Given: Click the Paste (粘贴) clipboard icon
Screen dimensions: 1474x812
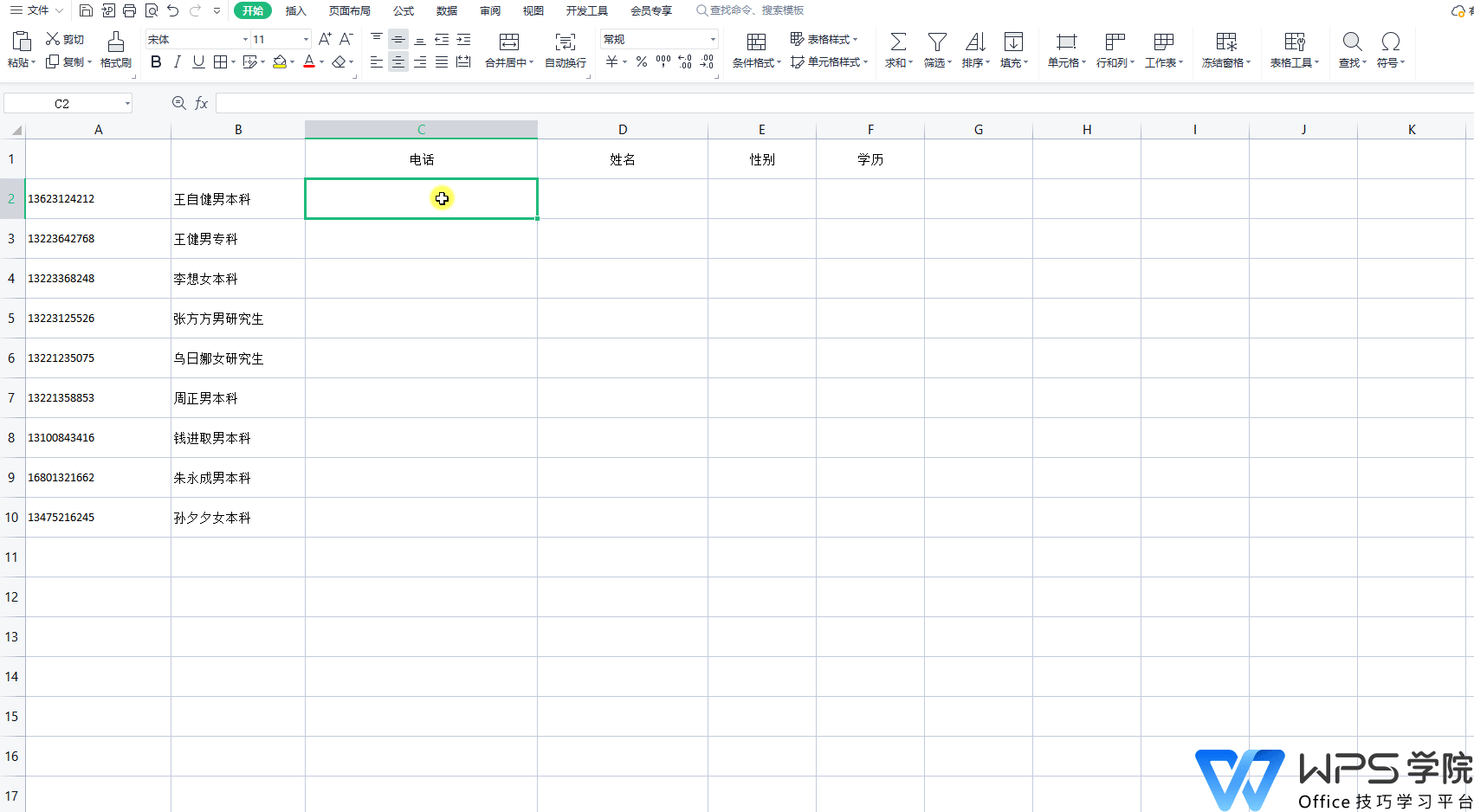Looking at the screenshot, I should (22, 42).
